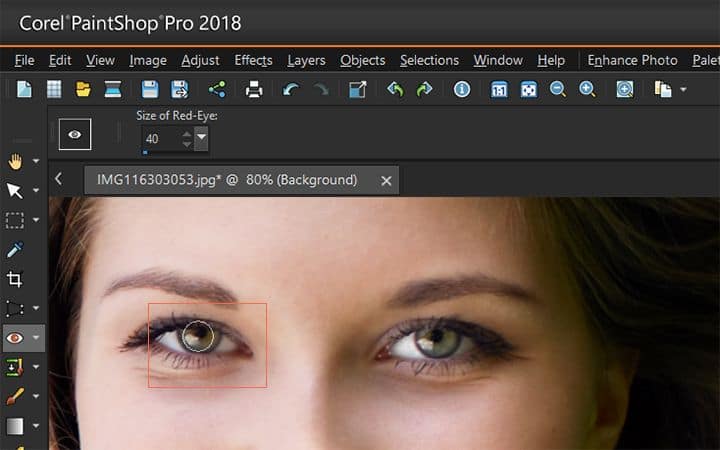
Task: Select the gradient Flood Fill tool
Action: pos(15,426)
